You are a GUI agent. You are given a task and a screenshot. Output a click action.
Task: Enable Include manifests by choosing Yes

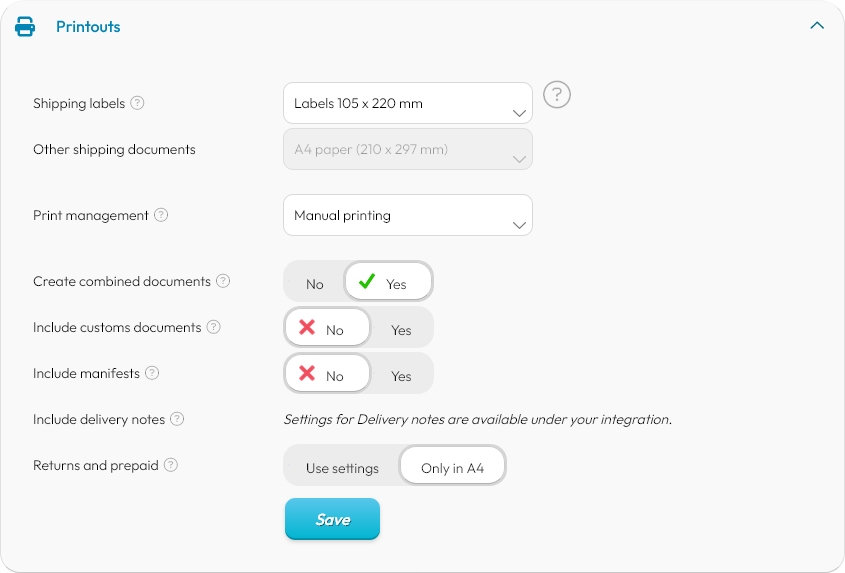401,376
